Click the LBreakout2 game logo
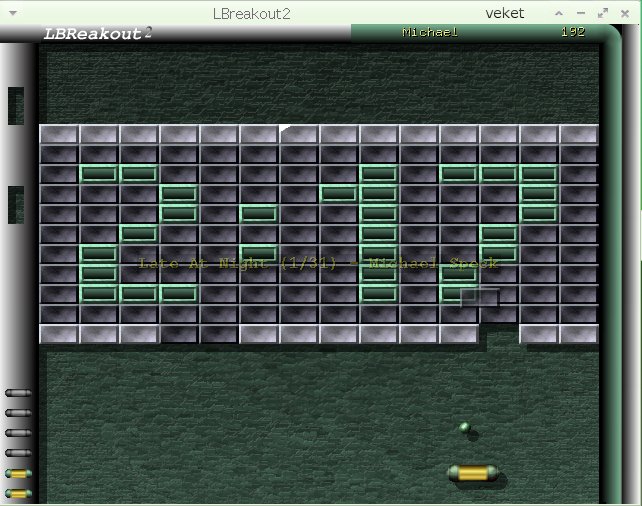This screenshot has width=642, height=506. coord(97,33)
